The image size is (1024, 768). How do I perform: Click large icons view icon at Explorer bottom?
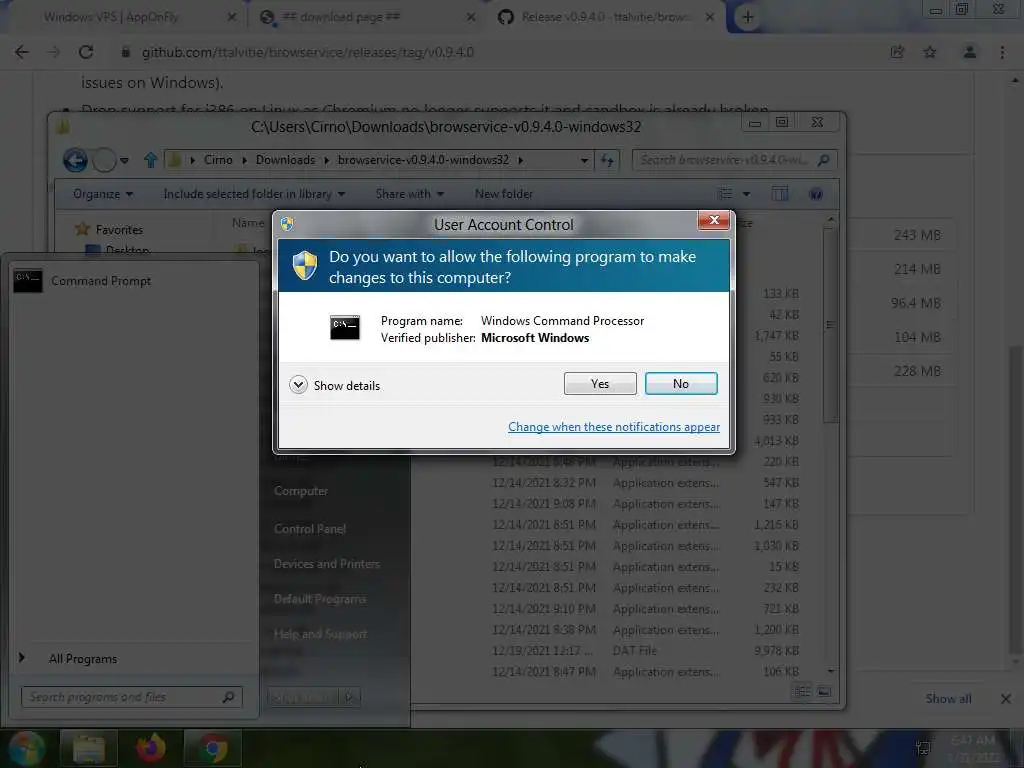point(824,691)
